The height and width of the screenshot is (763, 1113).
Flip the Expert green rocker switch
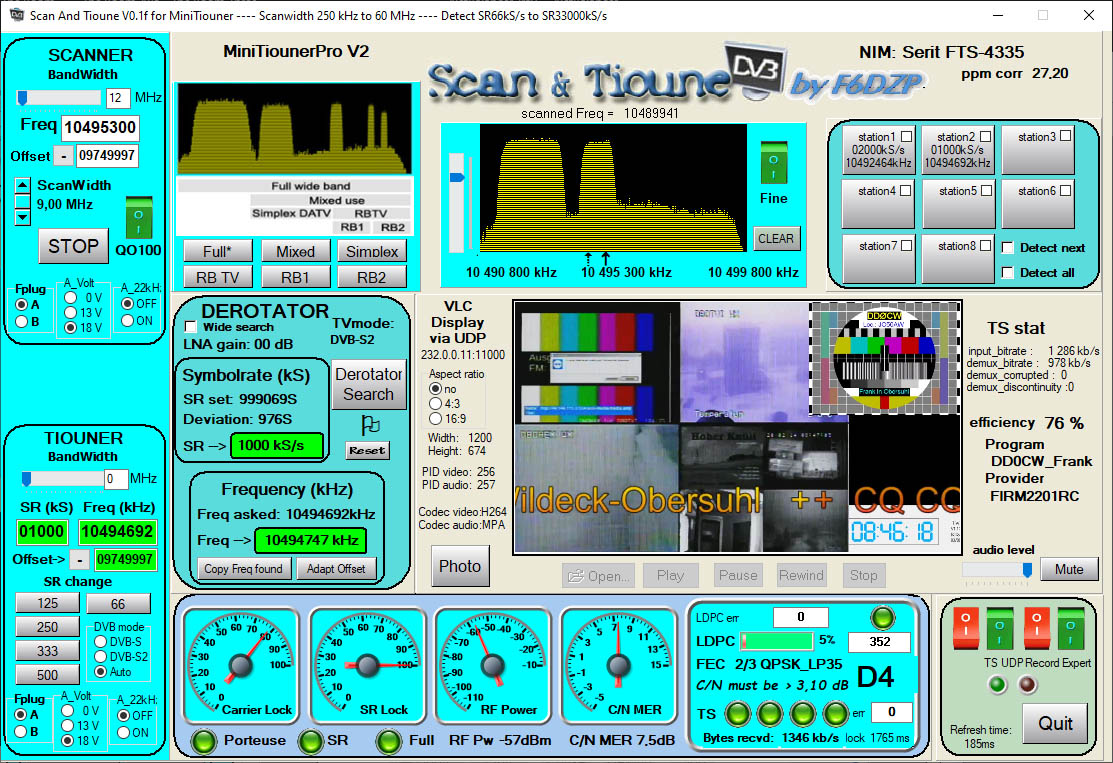point(1071,629)
